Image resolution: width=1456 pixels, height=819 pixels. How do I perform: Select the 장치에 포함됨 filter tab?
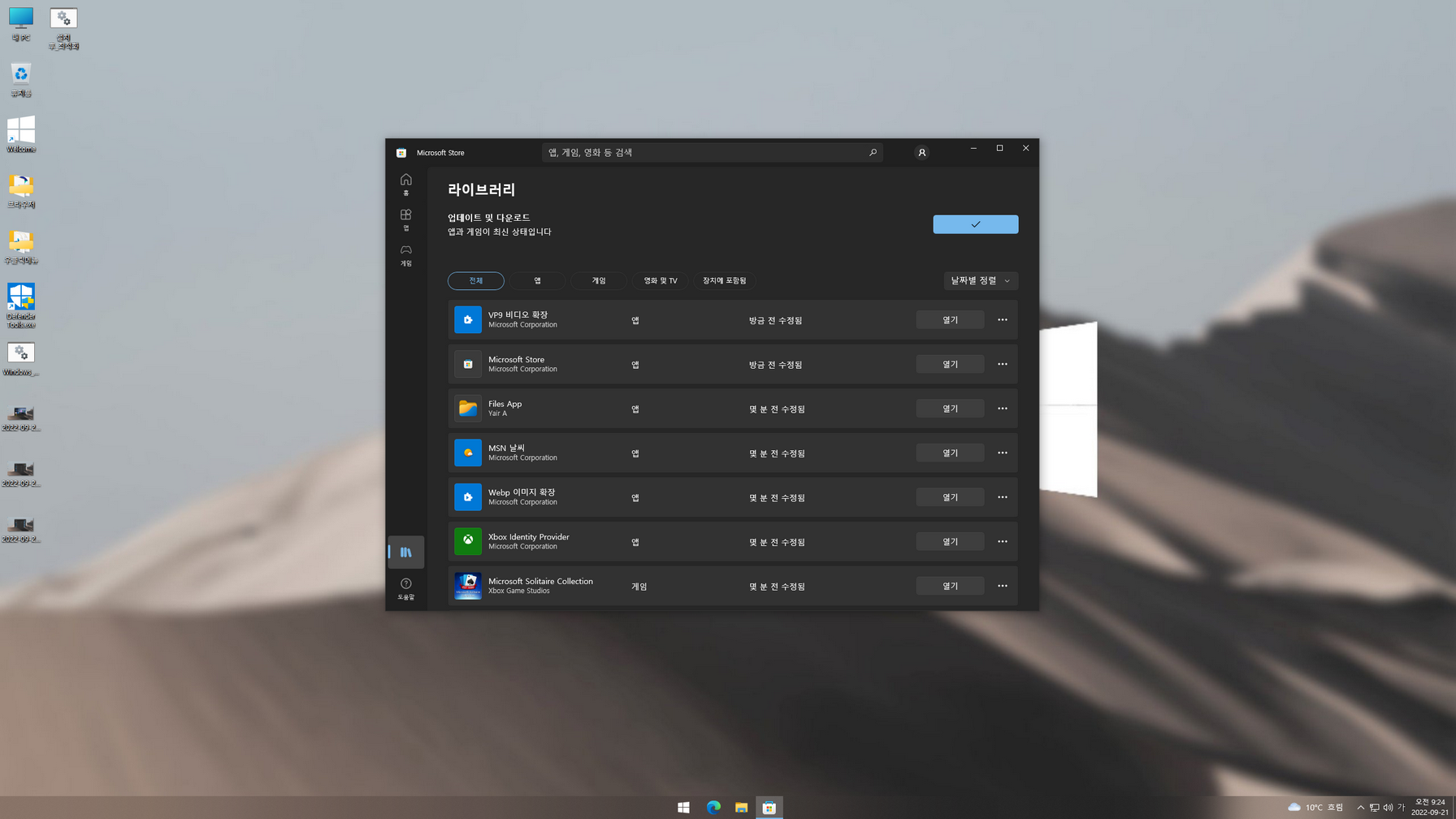[x=724, y=280]
